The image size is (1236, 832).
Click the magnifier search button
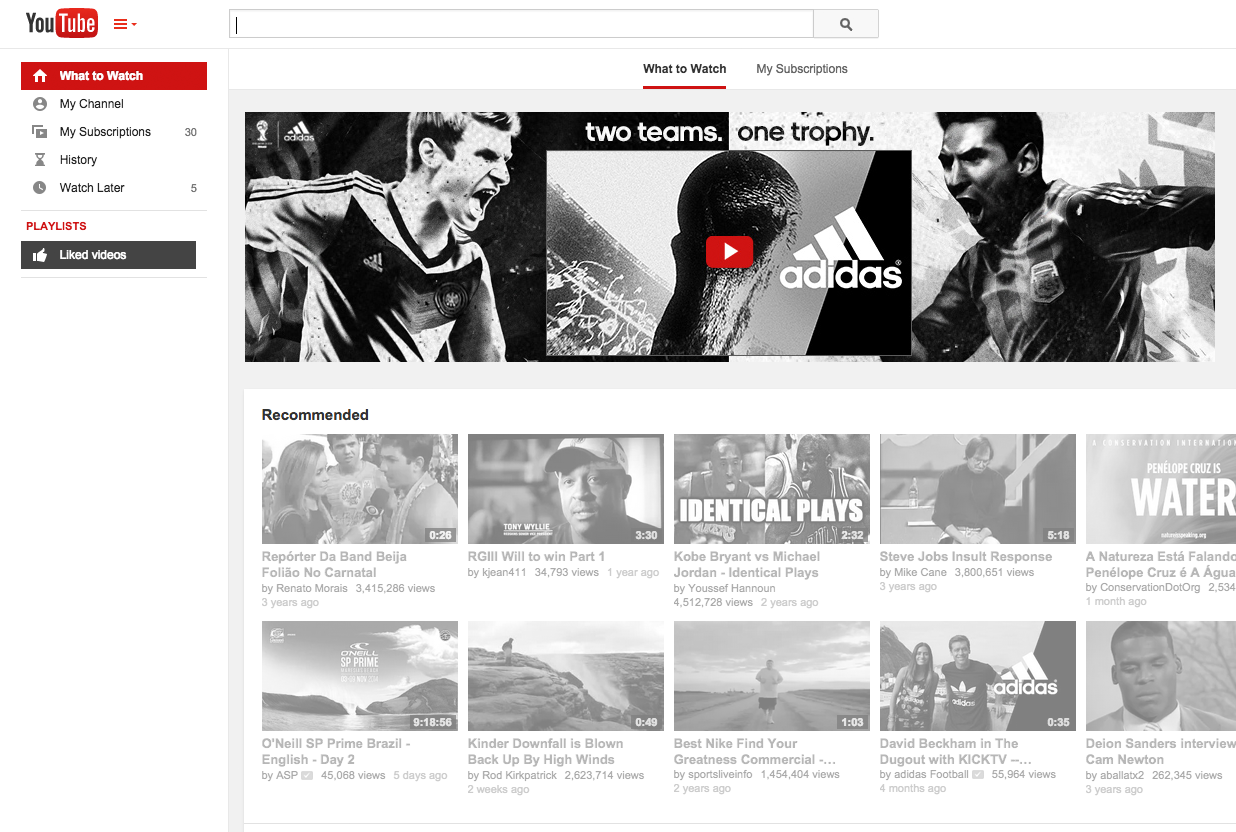click(846, 24)
